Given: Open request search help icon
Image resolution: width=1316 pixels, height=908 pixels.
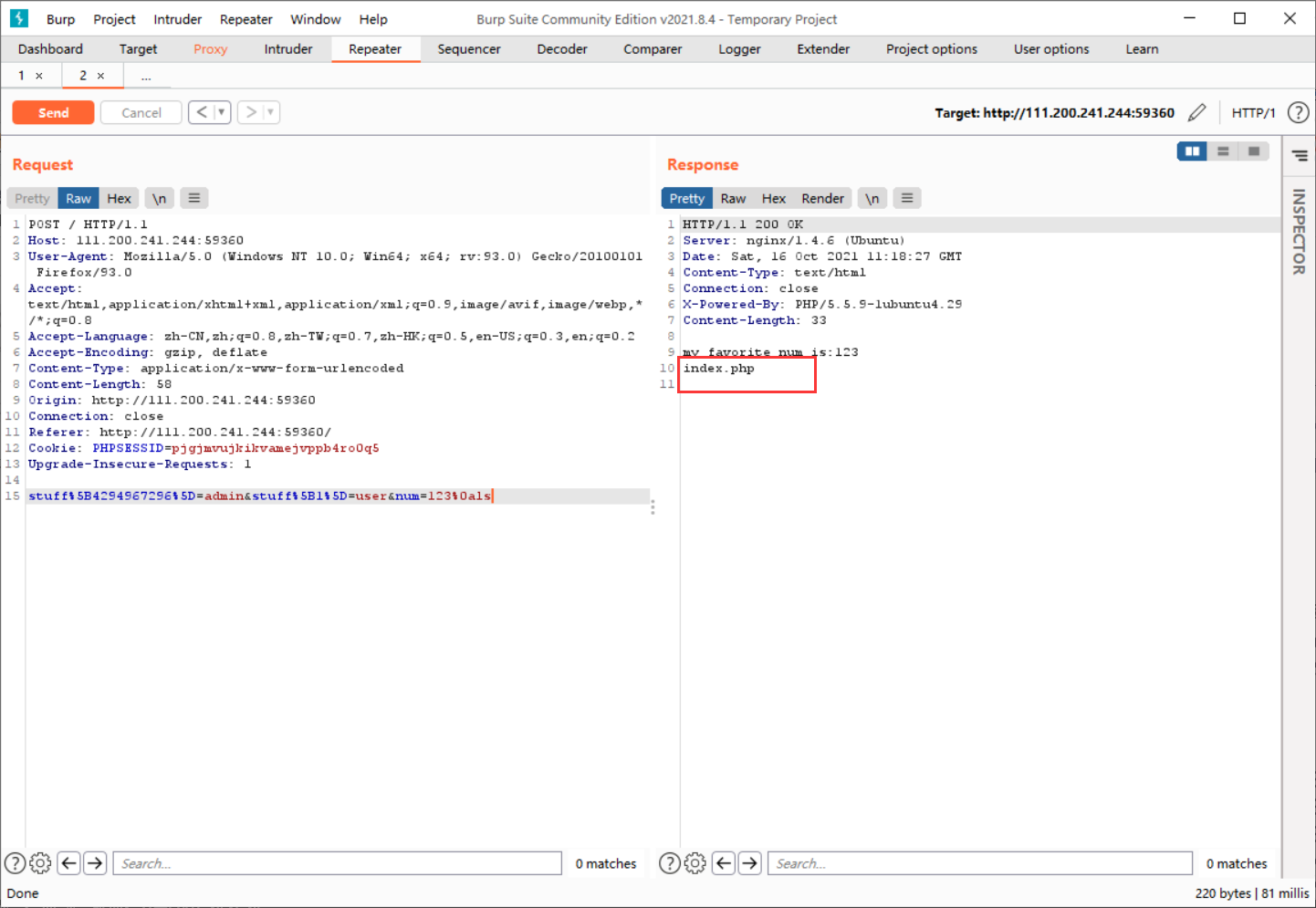Looking at the screenshot, I should click(x=16, y=863).
